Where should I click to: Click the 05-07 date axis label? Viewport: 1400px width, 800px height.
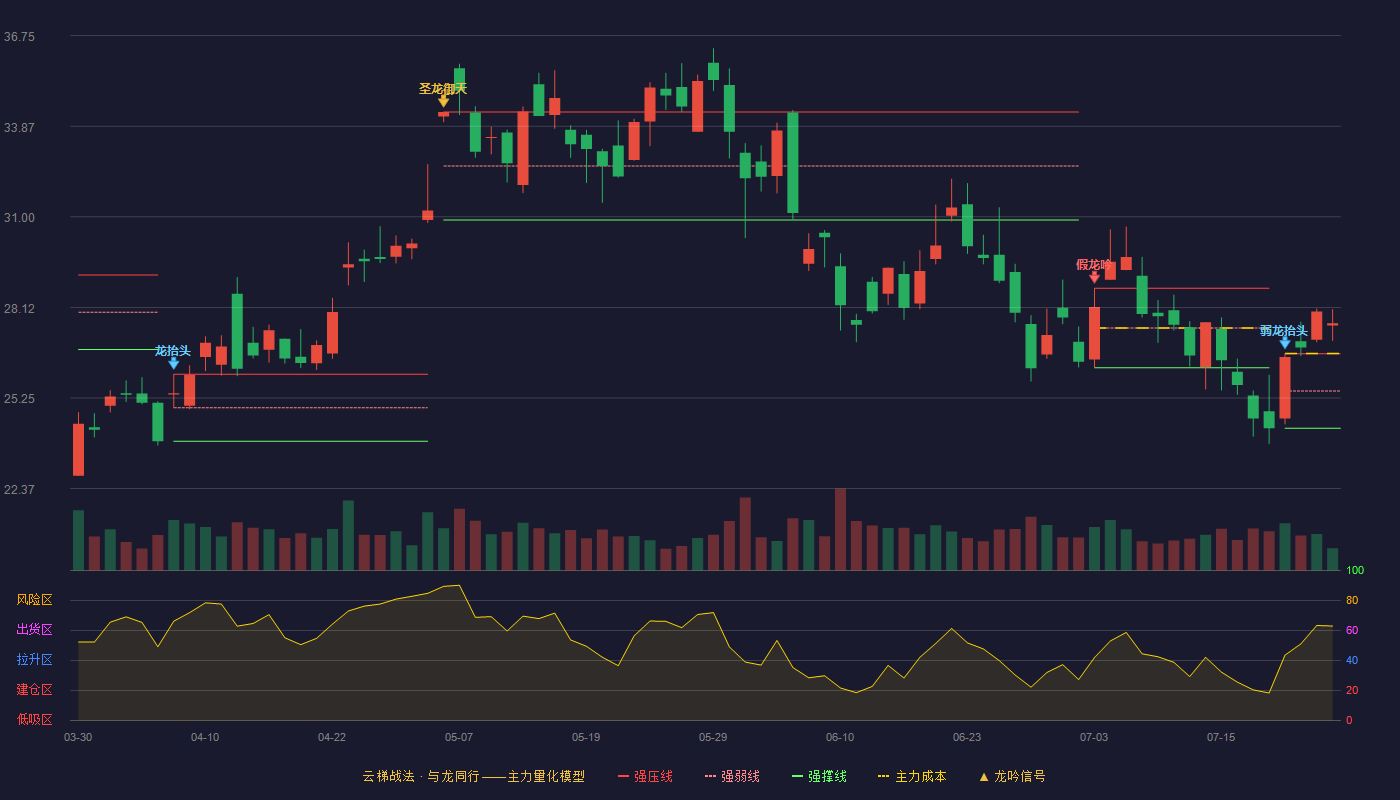[x=459, y=737]
